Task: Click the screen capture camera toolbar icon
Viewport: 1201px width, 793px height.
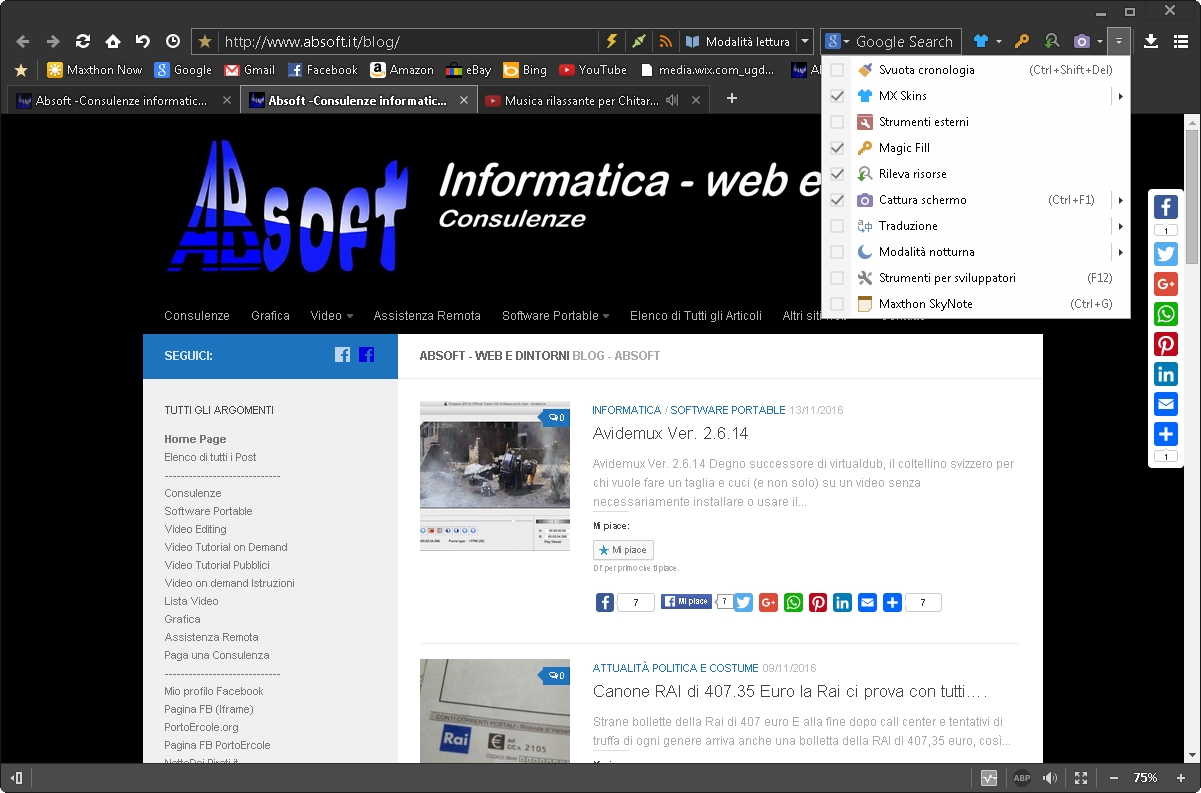Action: [x=1081, y=42]
